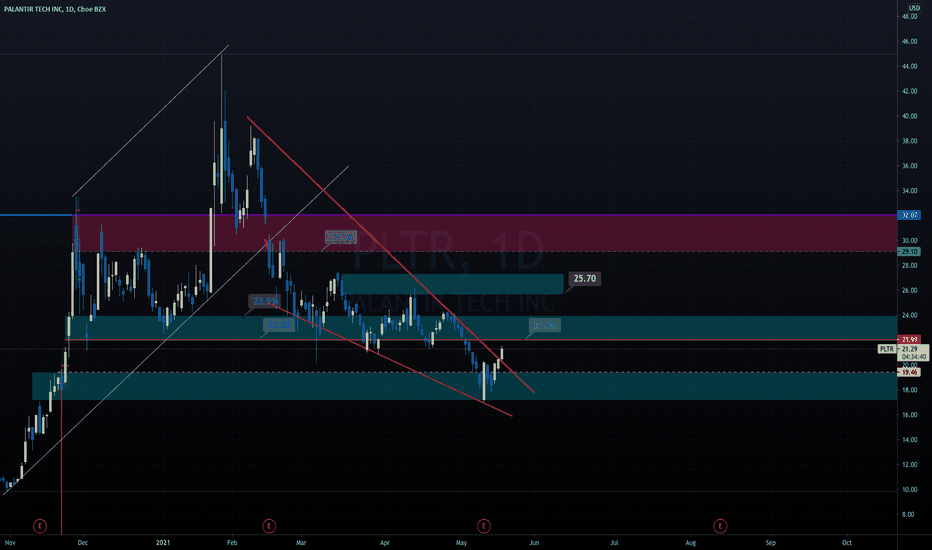
Task: Click the Oct label on time axis
Action: click(847, 542)
